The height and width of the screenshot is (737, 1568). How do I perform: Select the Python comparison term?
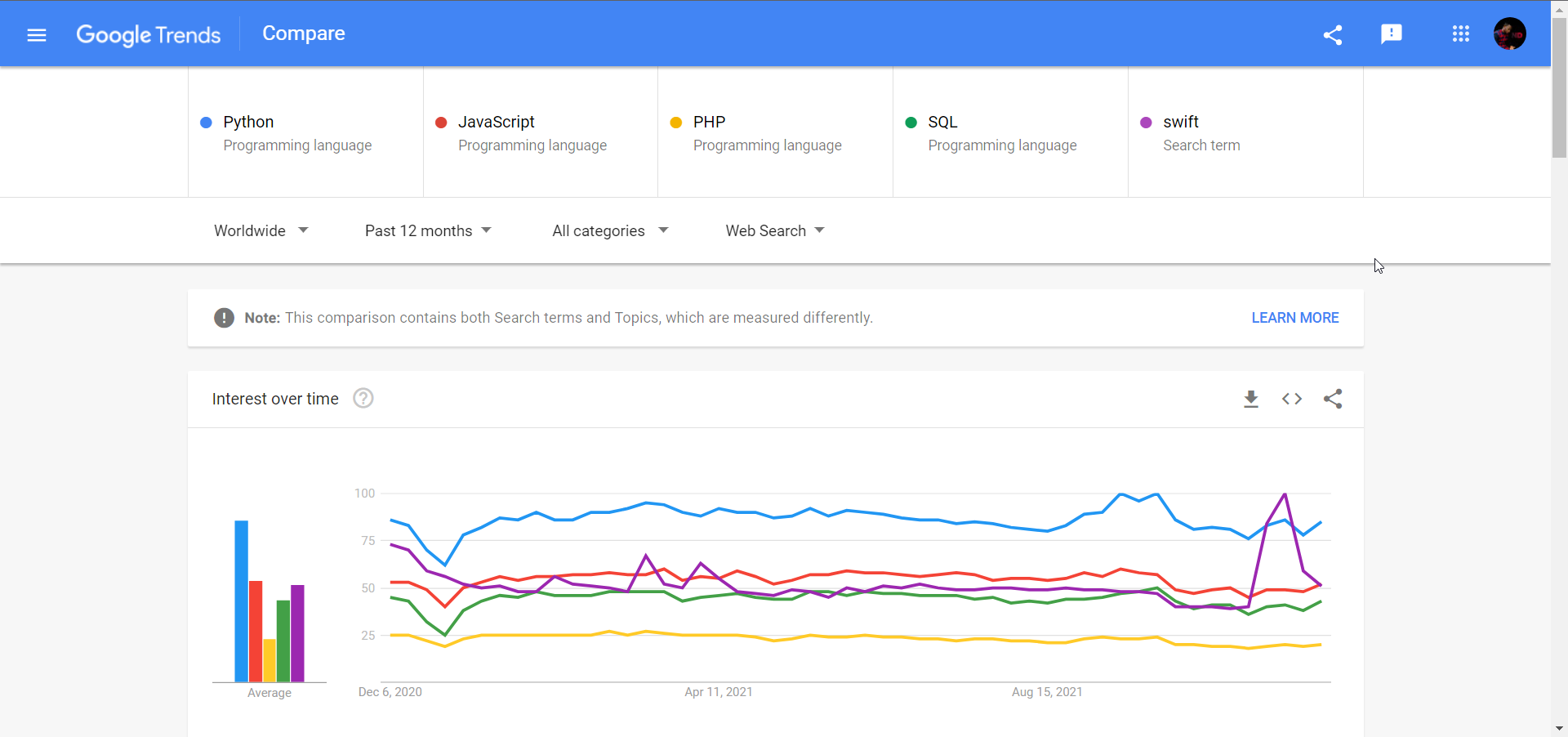click(x=305, y=132)
